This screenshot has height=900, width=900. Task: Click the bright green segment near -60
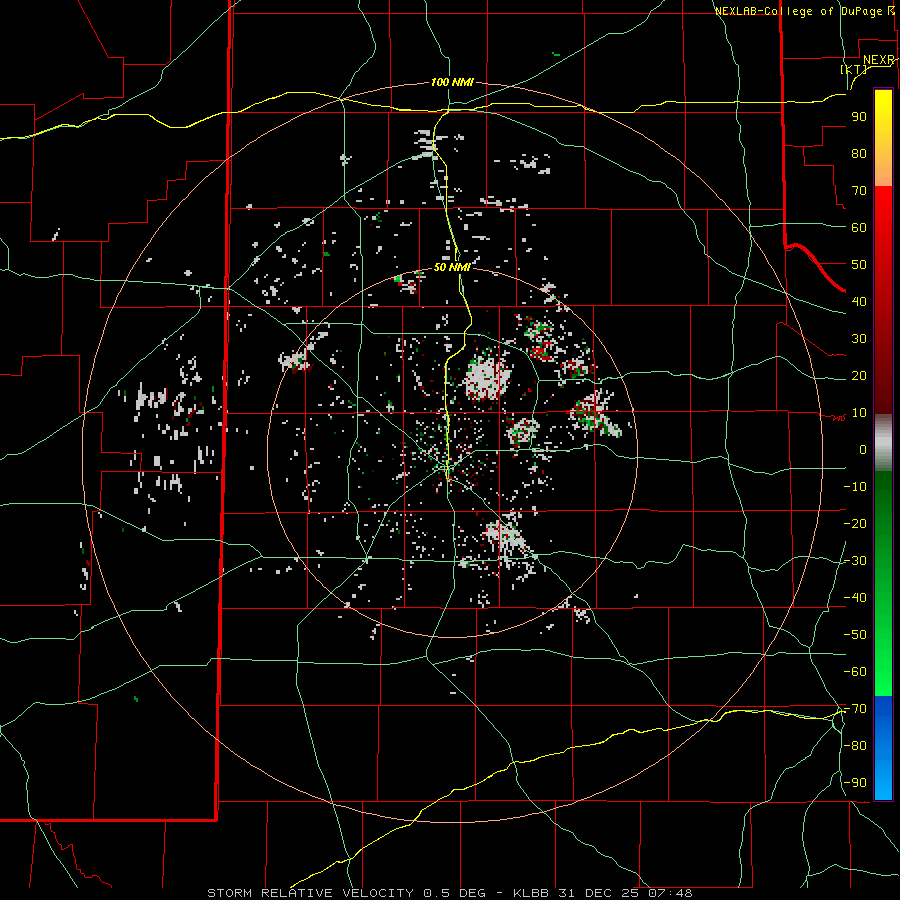[883, 672]
